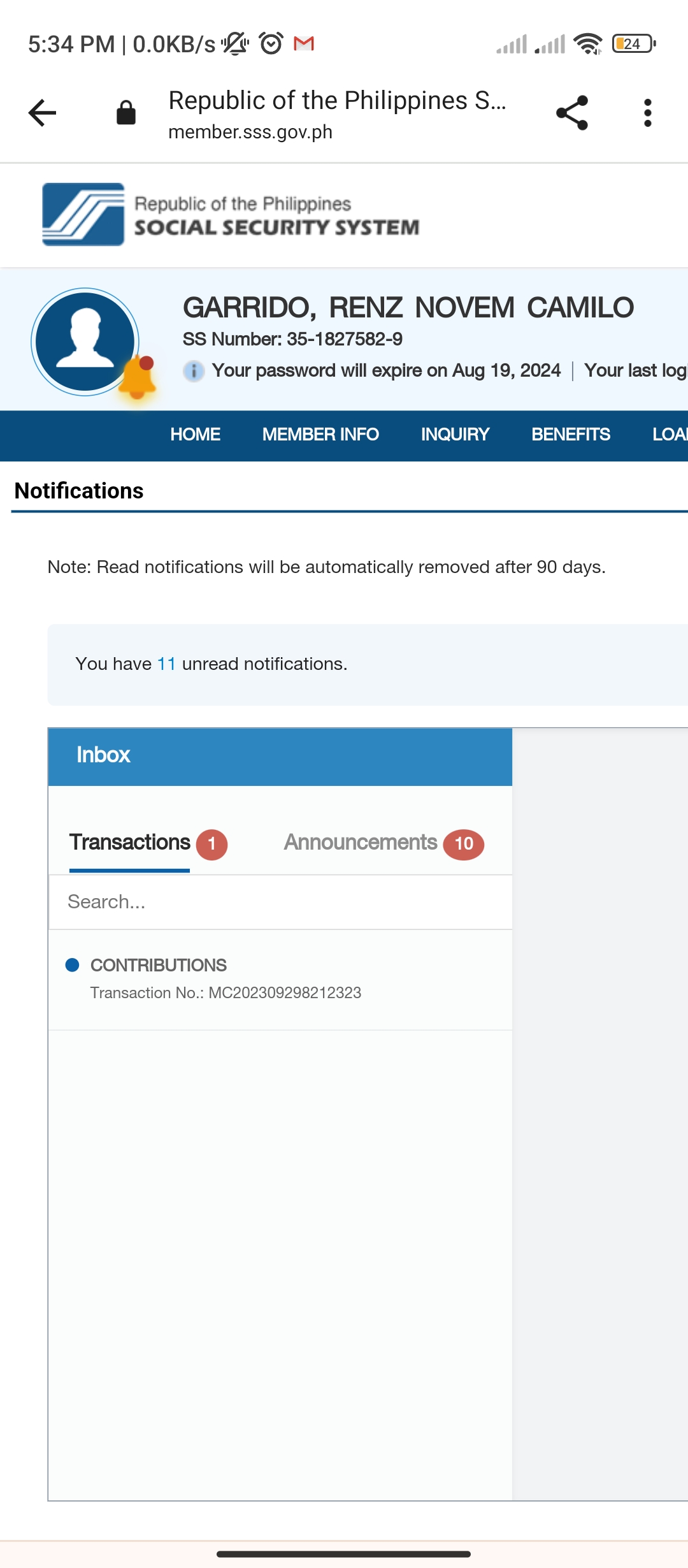Switch to the Announcements tab
Image resolution: width=688 pixels, height=1568 pixels.
pos(361,843)
